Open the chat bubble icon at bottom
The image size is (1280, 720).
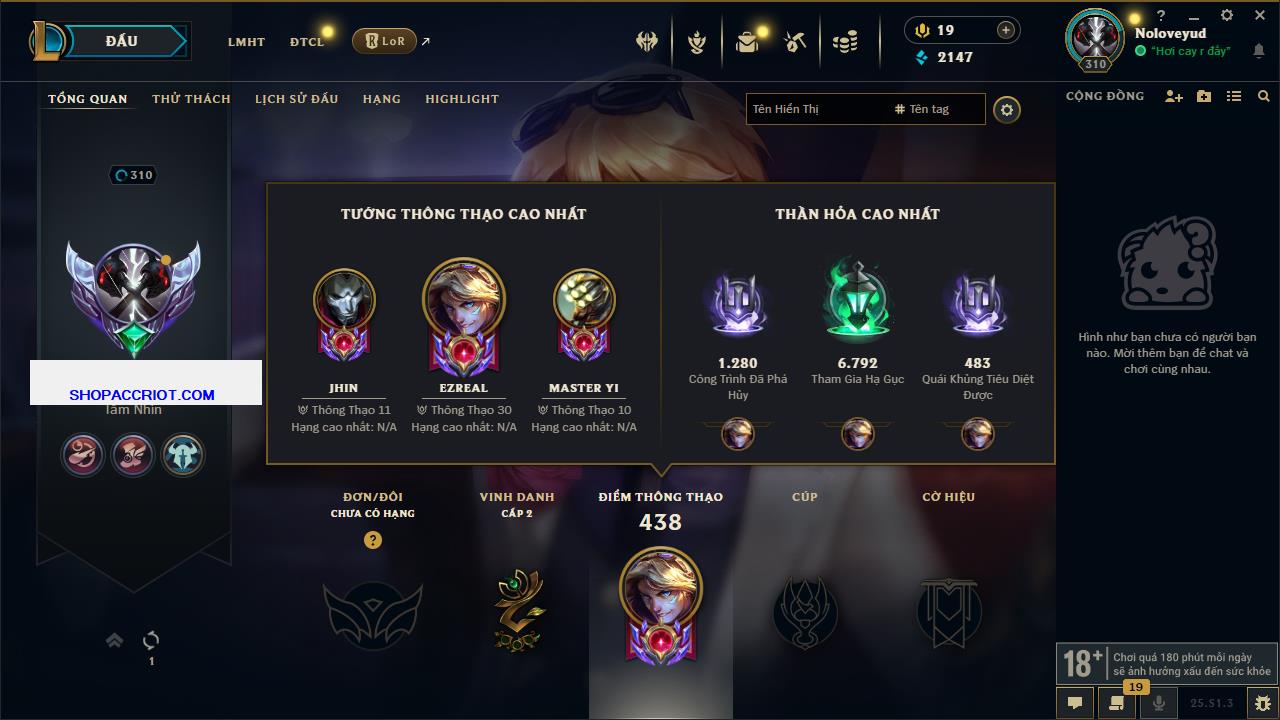point(1075,703)
